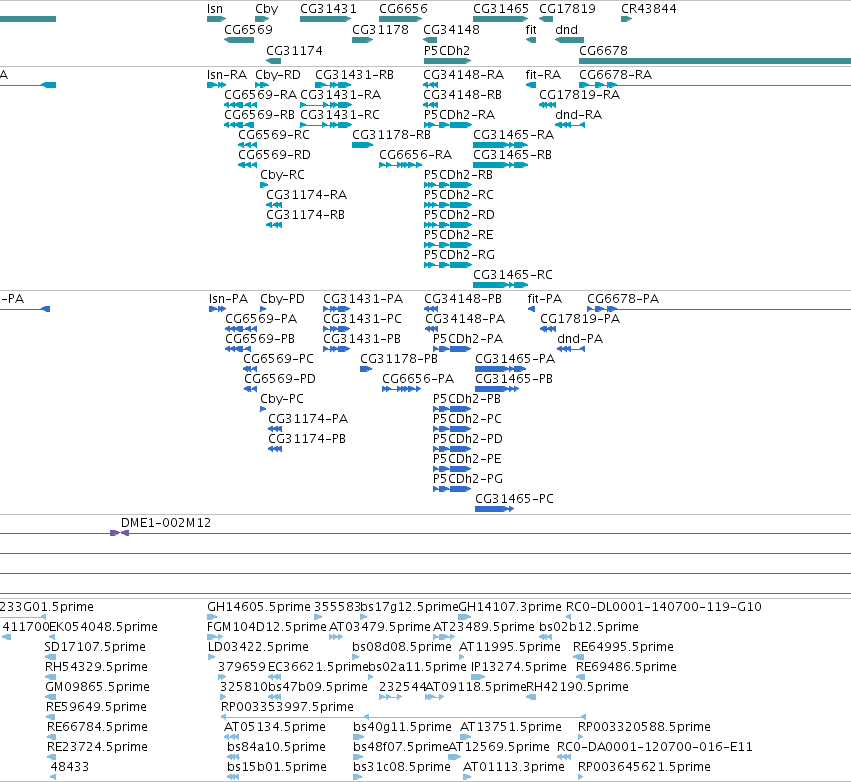Select the CG34148-PB protein label
Image resolution: width=851 pixels, height=782 pixels.
[x=463, y=298]
